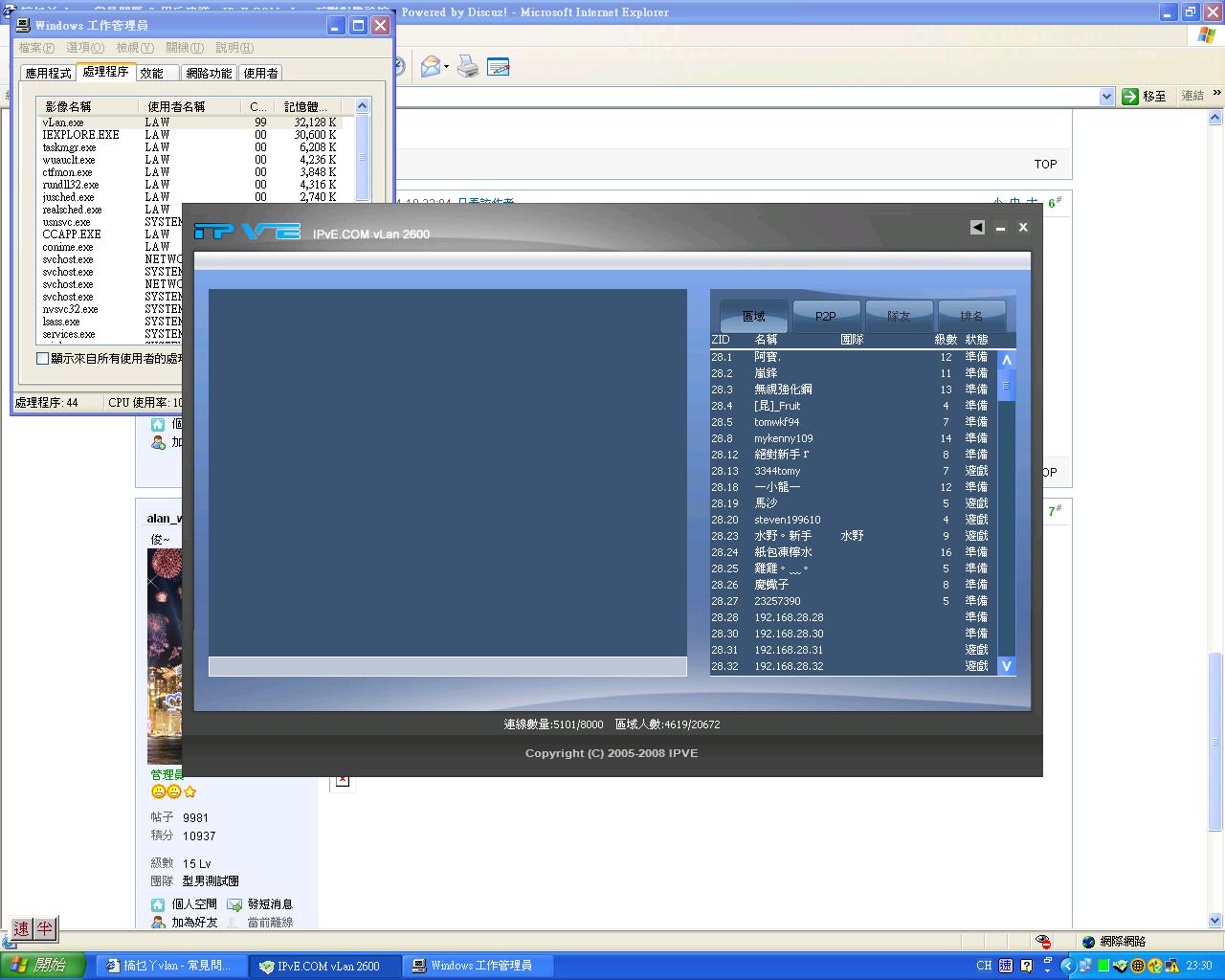Click the left-arrow collapse button in vLan title bar

(x=977, y=227)
